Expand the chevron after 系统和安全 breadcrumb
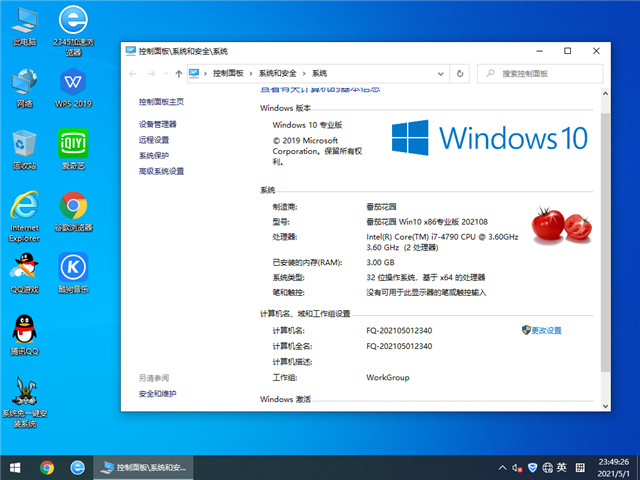This screenshot has height=480, width=640. pyautogui.click(x=304, y=74)
